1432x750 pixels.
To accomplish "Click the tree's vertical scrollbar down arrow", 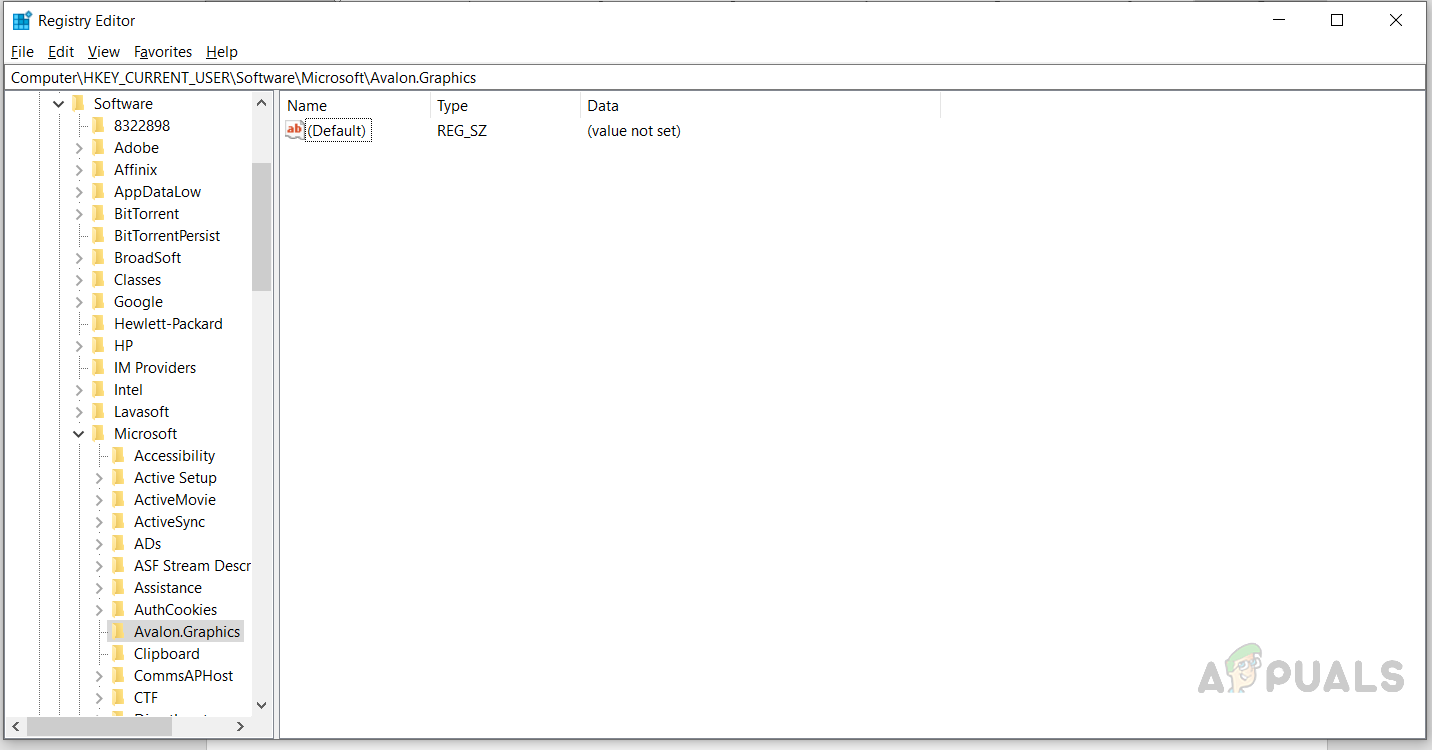I will coord(262,705).
